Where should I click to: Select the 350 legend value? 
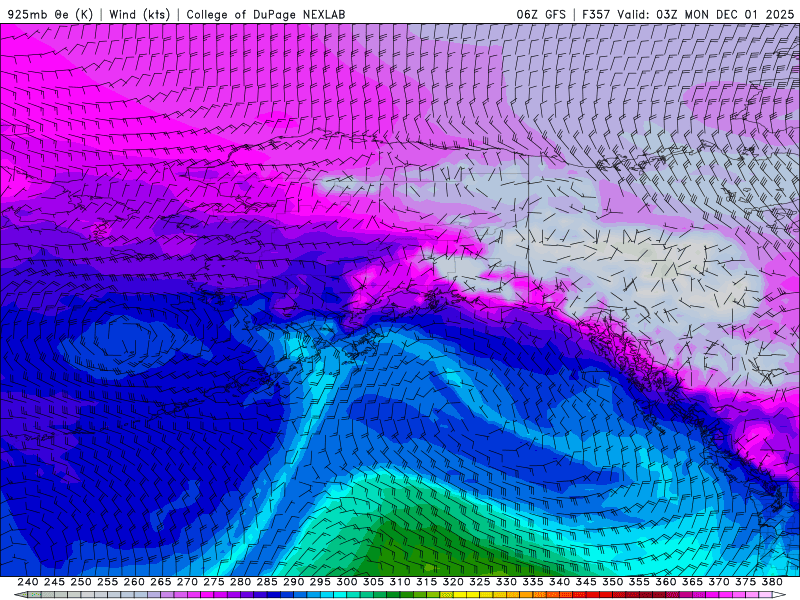(x=612, y=582)
